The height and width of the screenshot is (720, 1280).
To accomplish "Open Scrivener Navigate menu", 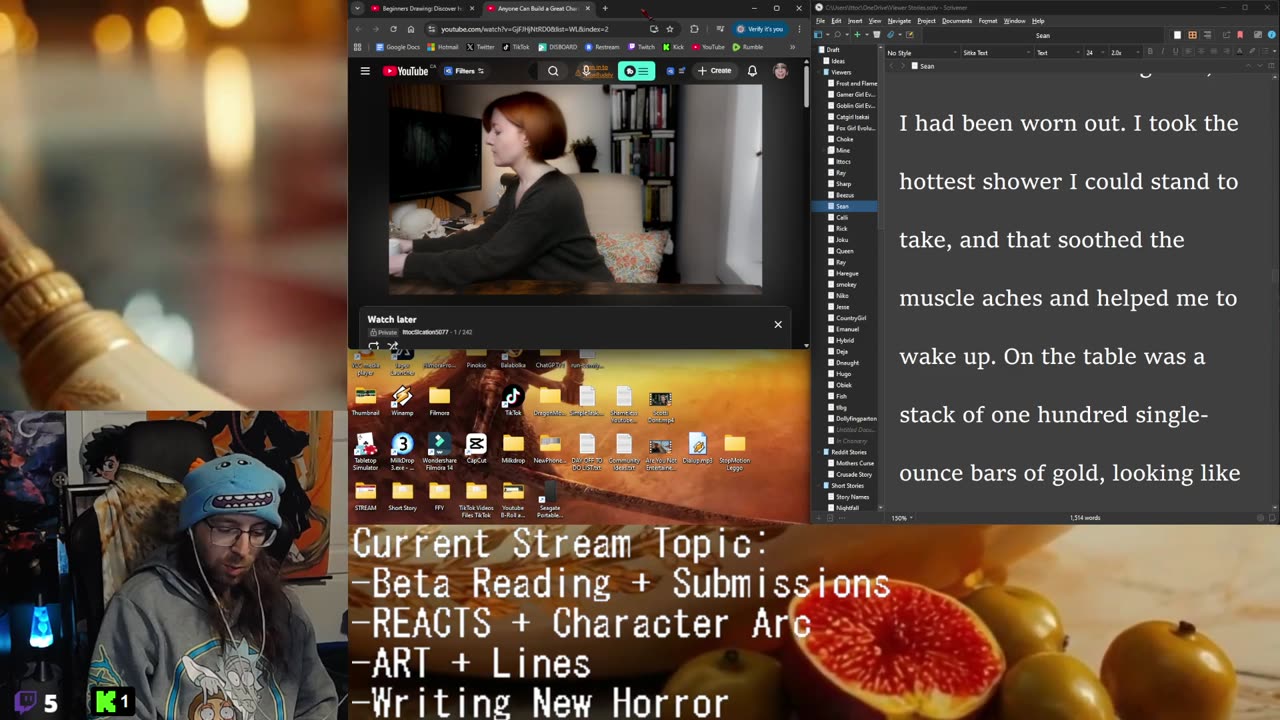I will 899,21.
